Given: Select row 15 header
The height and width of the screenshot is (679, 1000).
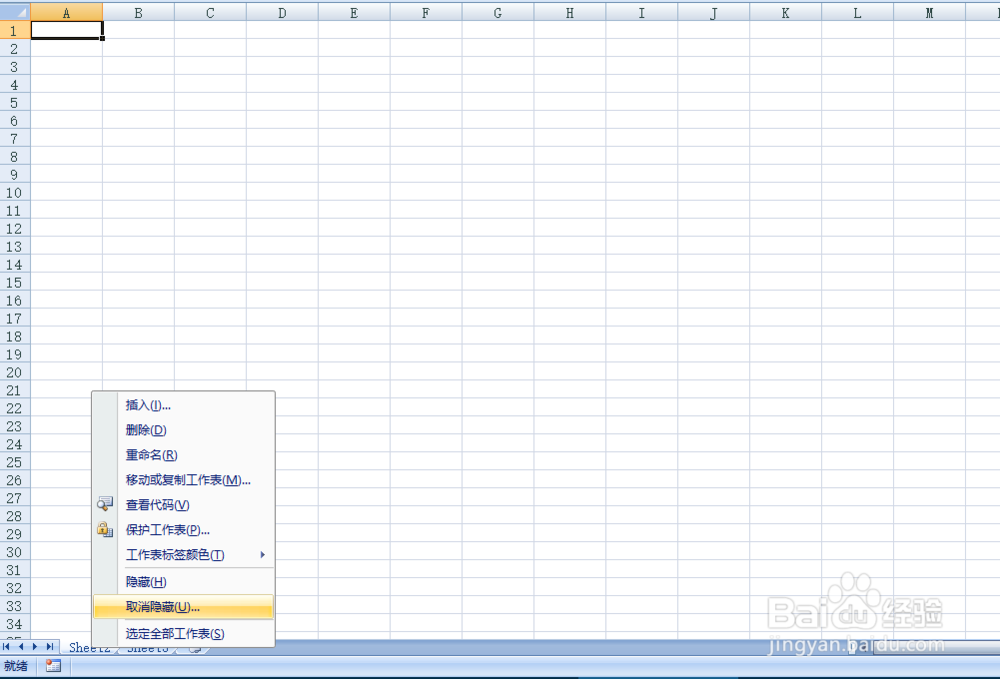Looking at the screenshot, I should point(15,282).
